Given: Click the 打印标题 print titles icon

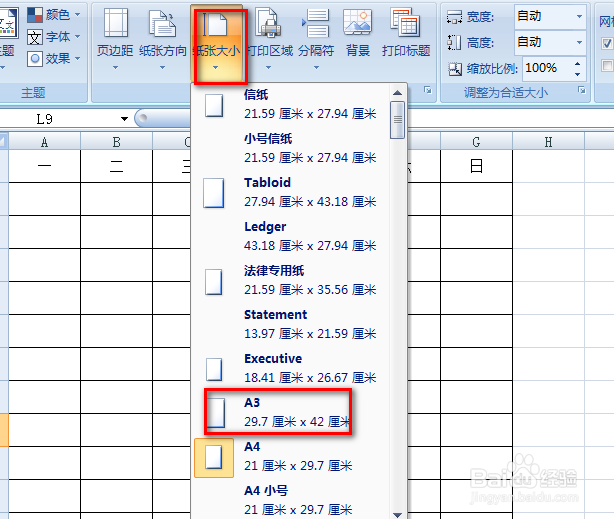Looking at the screenshot, I should 406,22.
